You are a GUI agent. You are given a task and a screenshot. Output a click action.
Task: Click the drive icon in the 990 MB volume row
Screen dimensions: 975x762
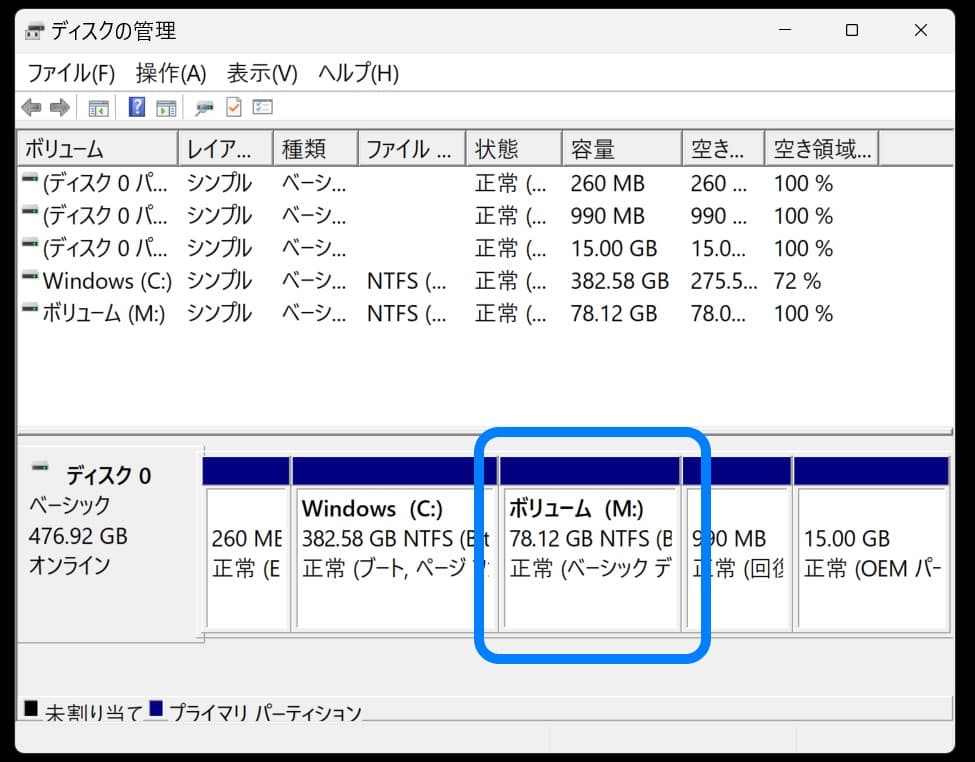(x=30, y=210)
